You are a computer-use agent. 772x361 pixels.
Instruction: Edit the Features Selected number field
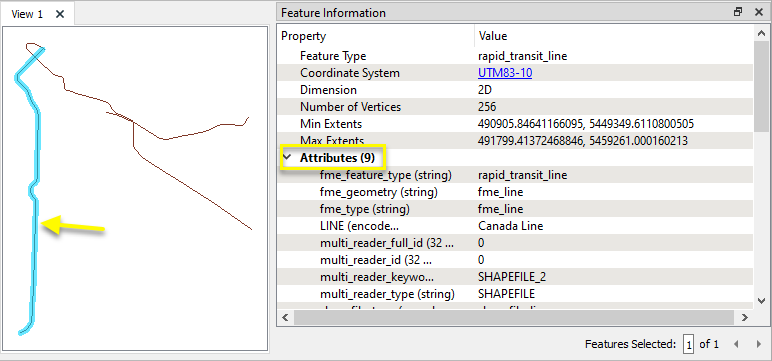(x=688, y=344)
